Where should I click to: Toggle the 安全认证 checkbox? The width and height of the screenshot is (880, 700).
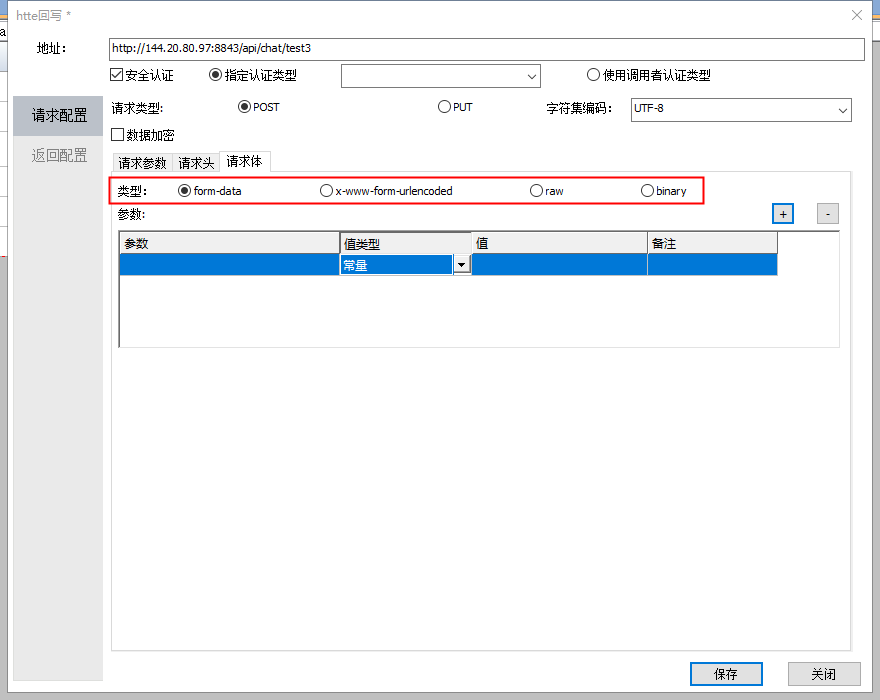(x=117, y=75)
